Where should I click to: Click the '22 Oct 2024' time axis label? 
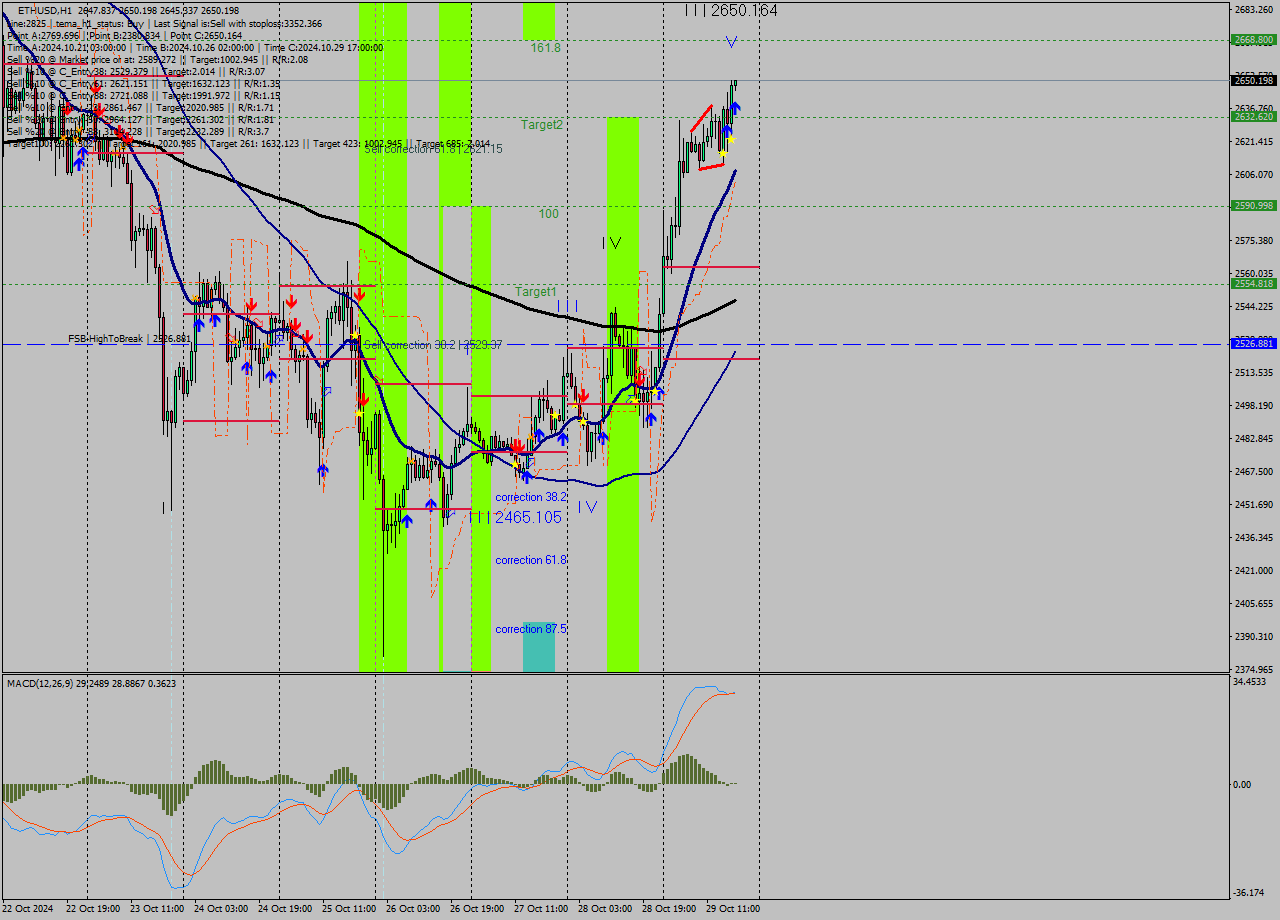[x=29, y=909]
